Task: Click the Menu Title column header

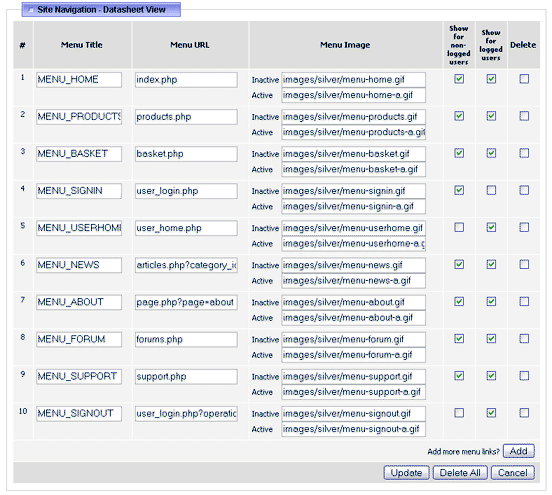Action: [82, 45]
